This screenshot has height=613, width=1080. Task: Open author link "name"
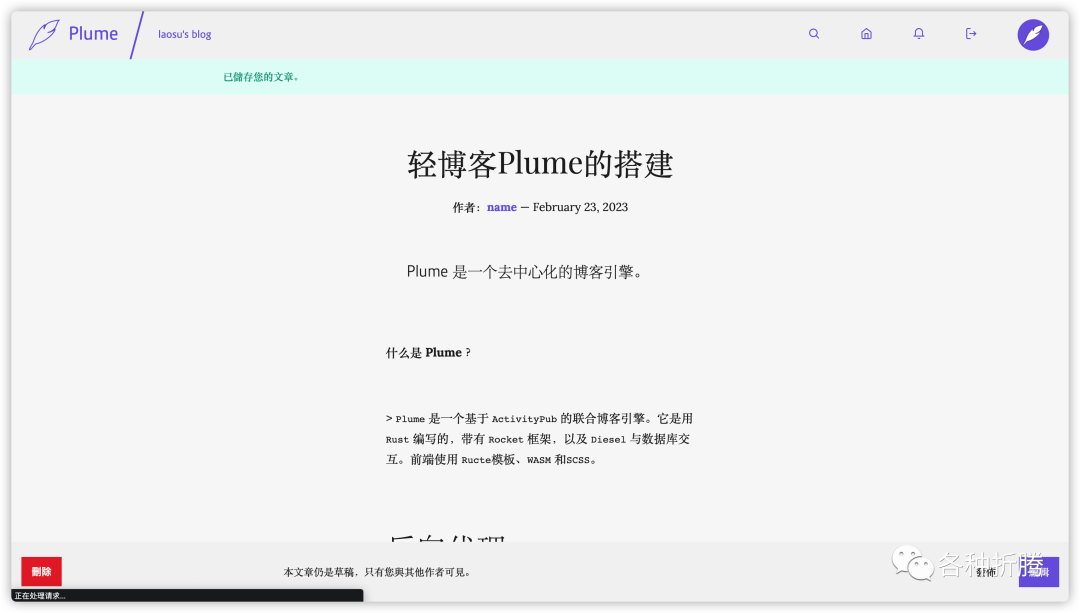[x=501, y=207]
